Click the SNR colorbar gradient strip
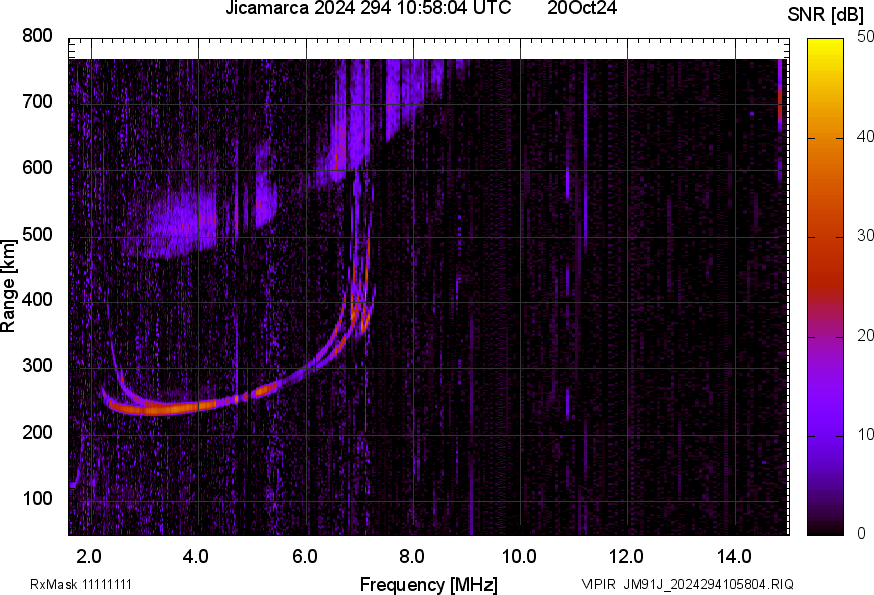The height and width of the screenshot is (595, 874). coord(826,287)
